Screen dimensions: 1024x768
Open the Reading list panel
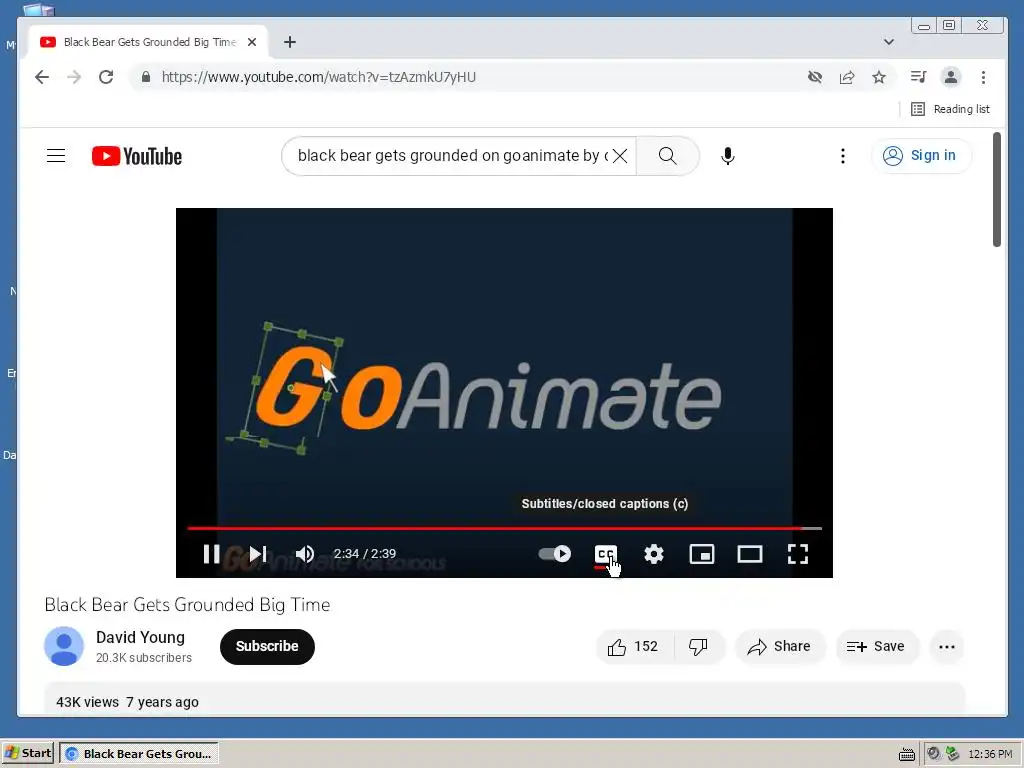950,109
